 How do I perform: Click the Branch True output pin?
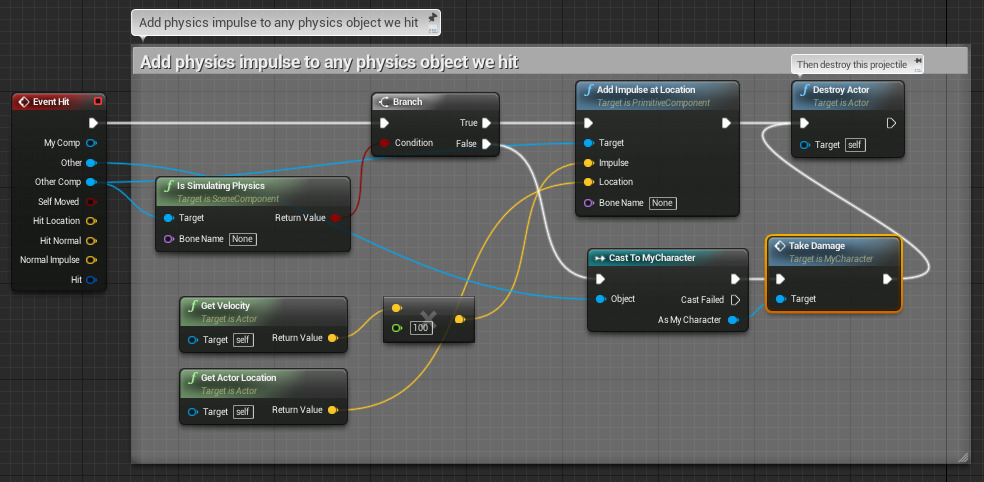(486, 123)
